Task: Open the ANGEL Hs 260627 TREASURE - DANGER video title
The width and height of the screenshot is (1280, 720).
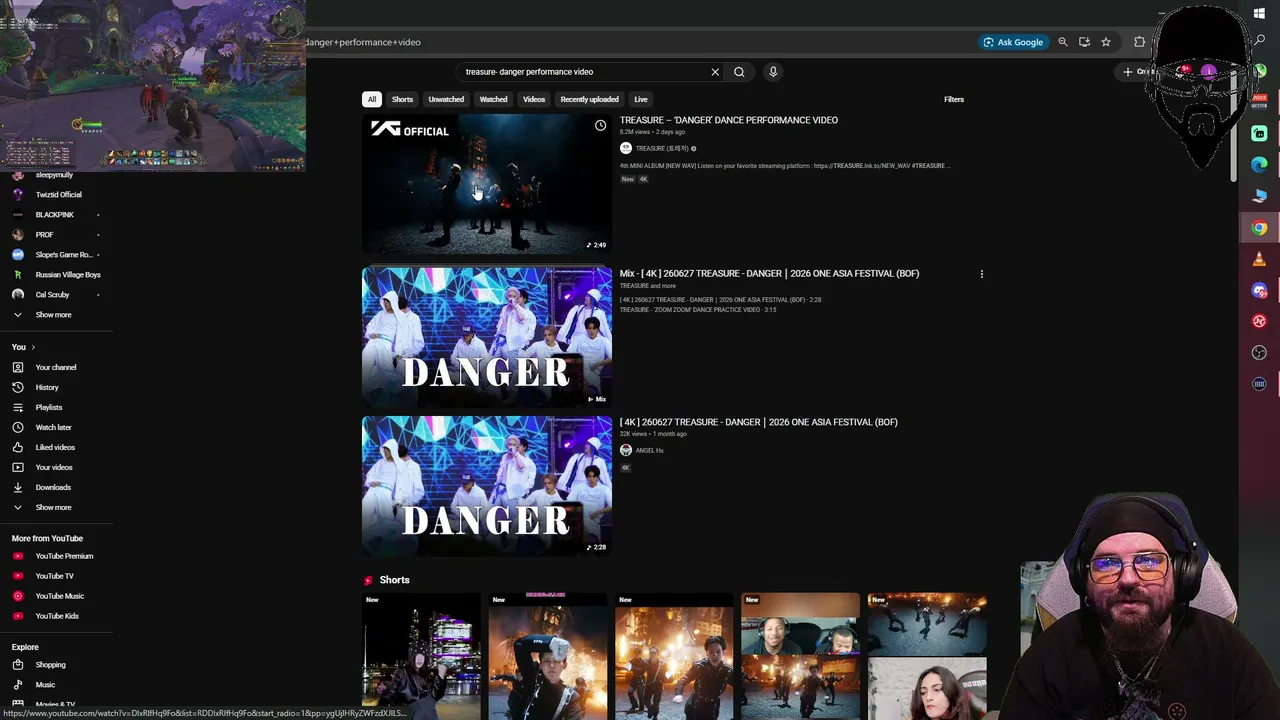Action: (758, 422)
